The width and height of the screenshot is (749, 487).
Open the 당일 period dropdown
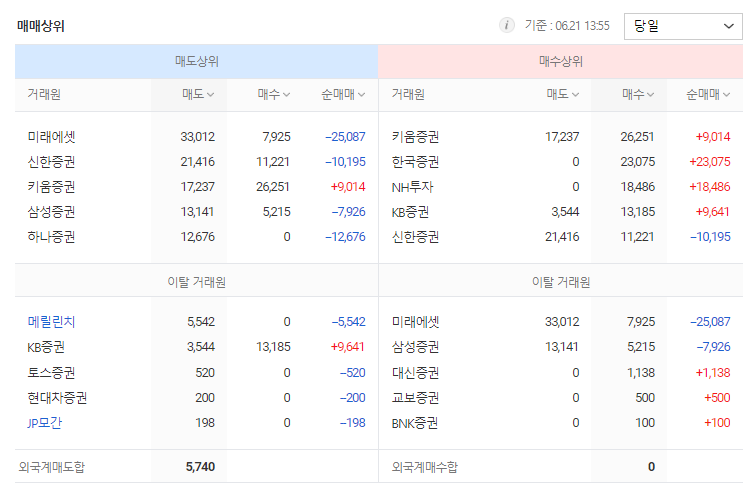point(683,26)
